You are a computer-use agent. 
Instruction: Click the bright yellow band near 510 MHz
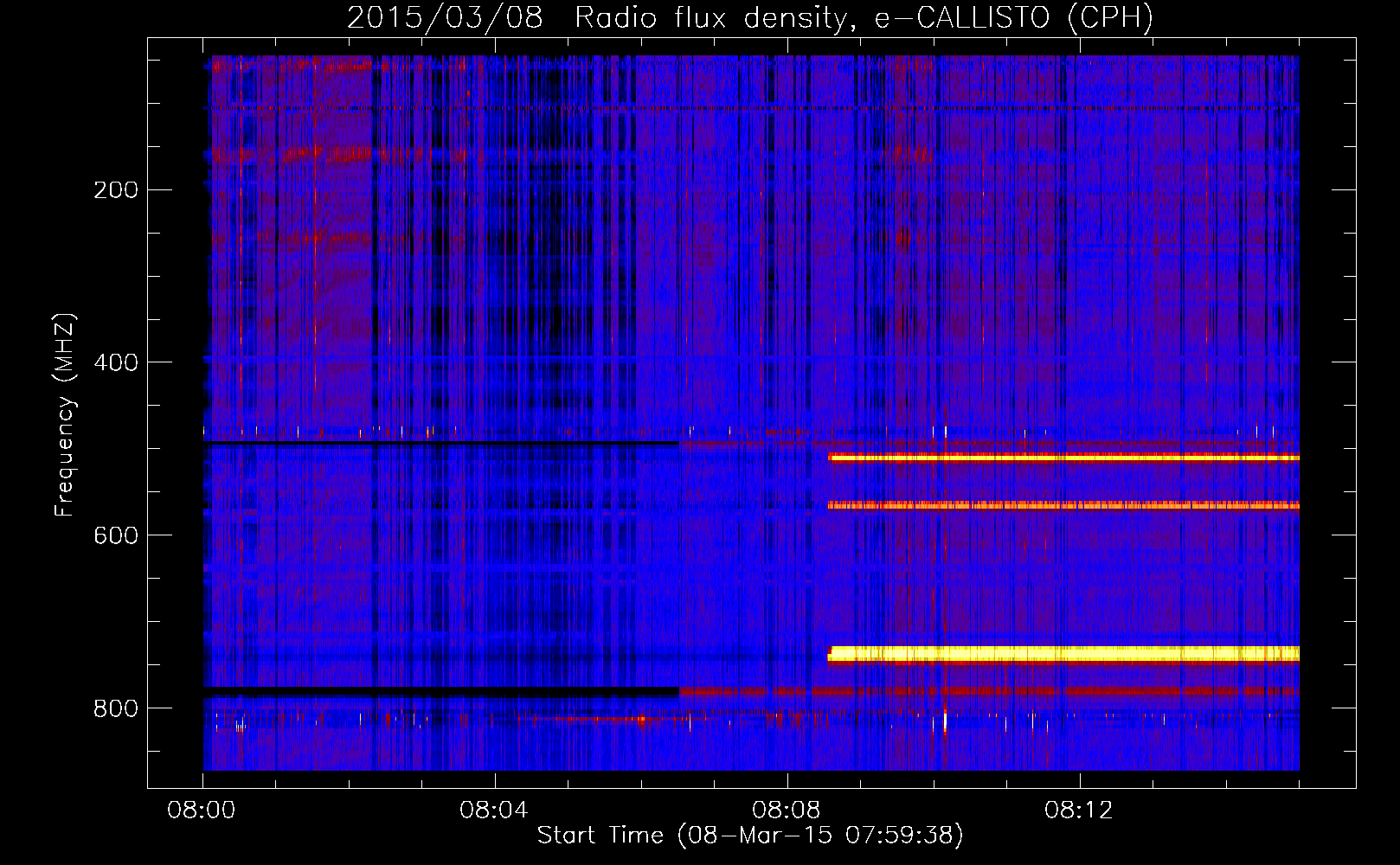[1063, 458]
